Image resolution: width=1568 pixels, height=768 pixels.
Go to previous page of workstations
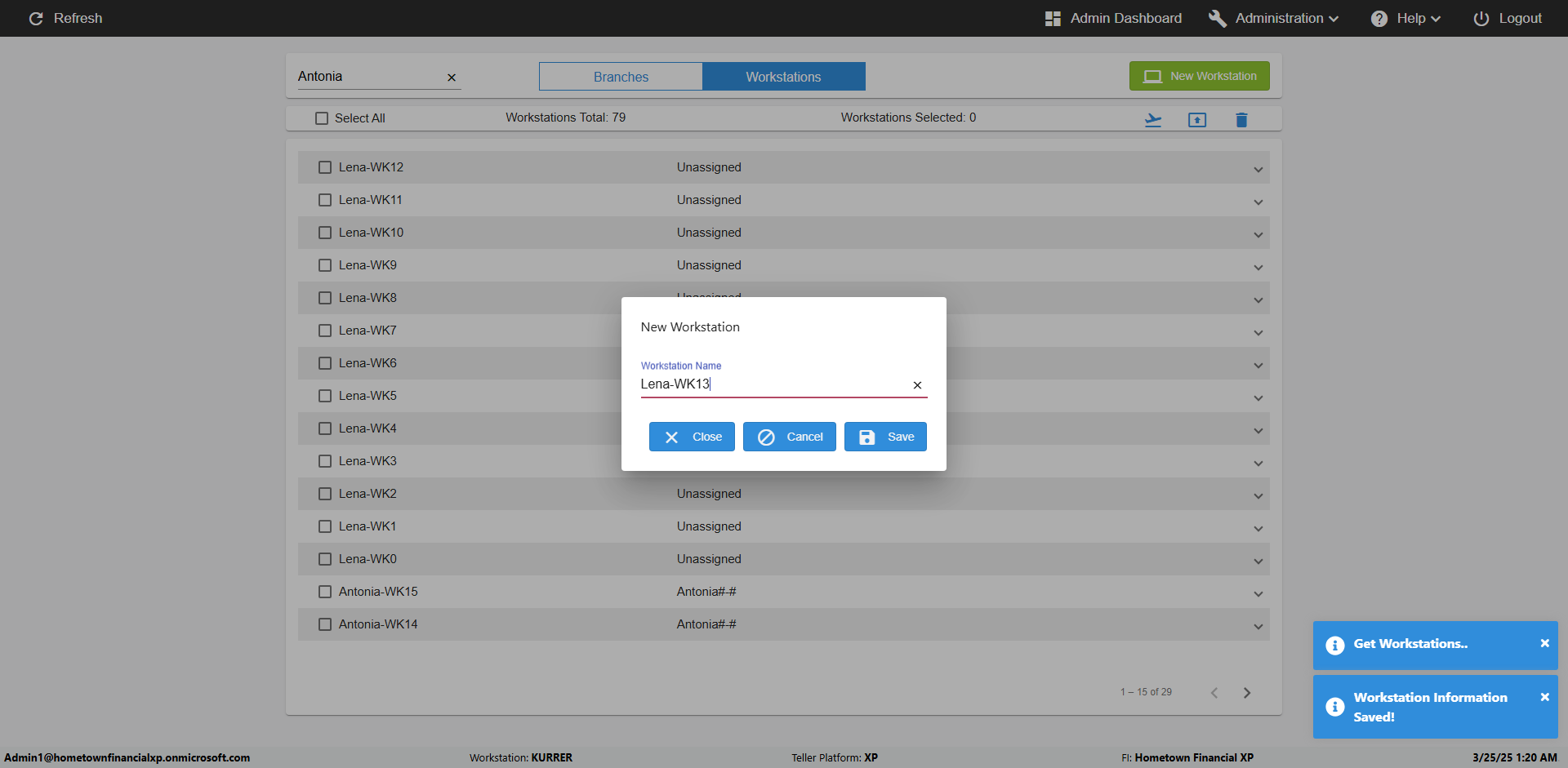[x=1214, y=693]
